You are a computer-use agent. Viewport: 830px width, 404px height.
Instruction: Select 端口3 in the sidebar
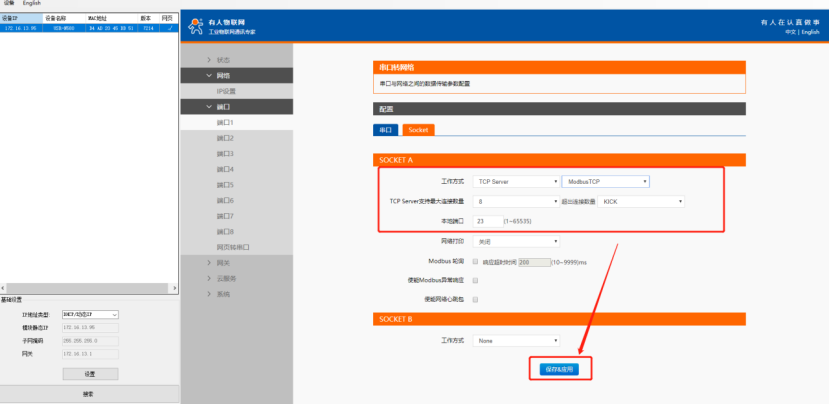(x=225, y=154)
